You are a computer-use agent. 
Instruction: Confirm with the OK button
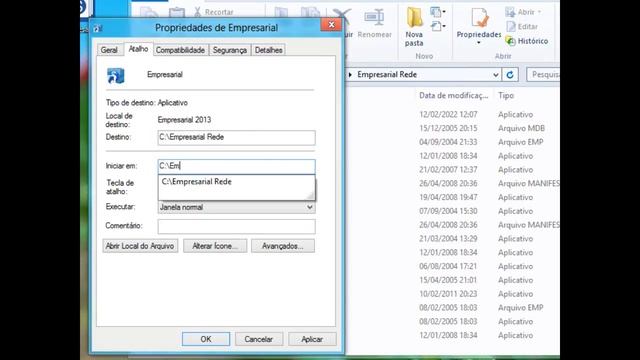pyautogui.click(x=206, y=339)
